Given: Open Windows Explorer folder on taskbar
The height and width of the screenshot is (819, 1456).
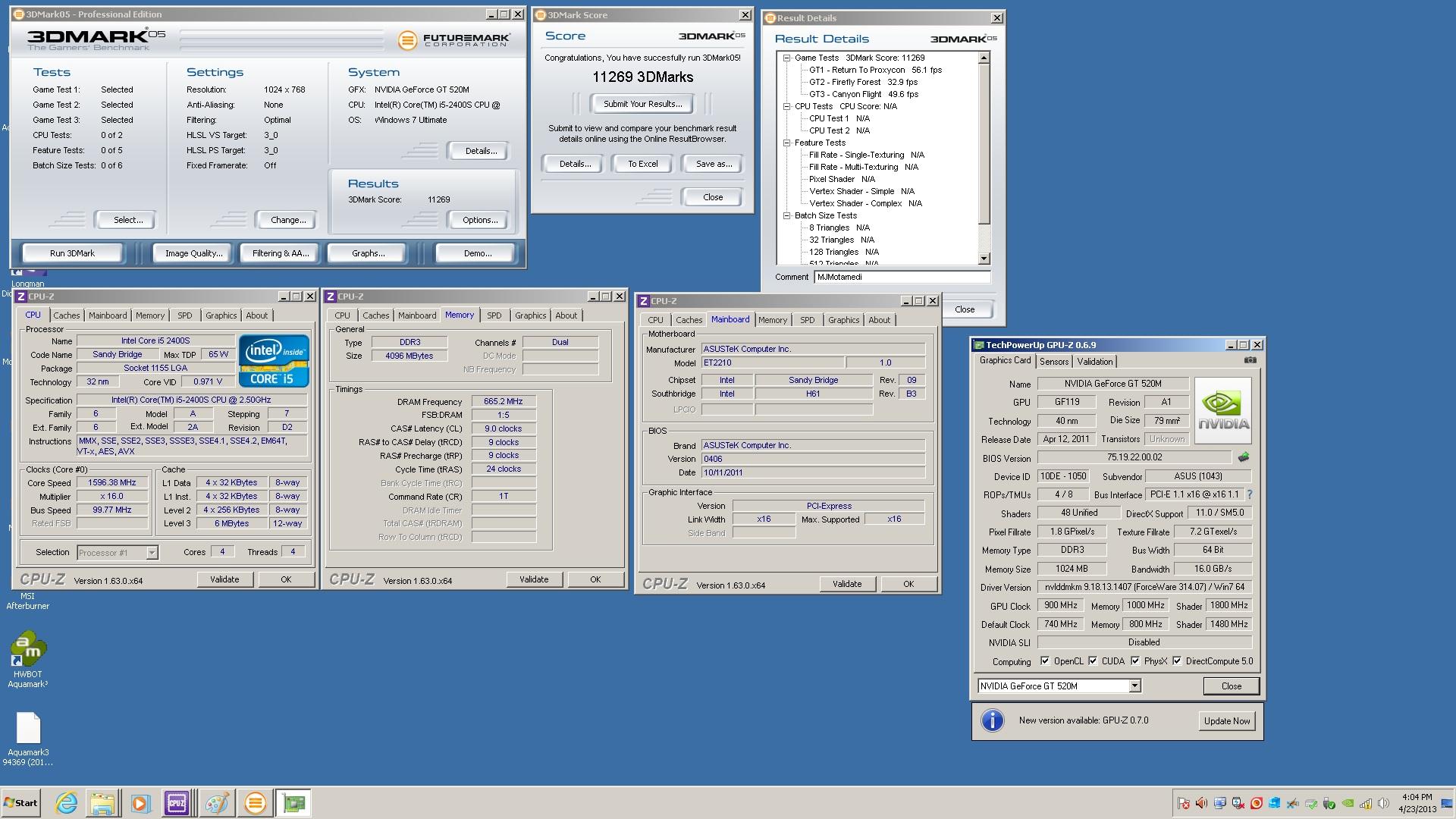Looking at the screenshot, I should (x=102, y=803).
